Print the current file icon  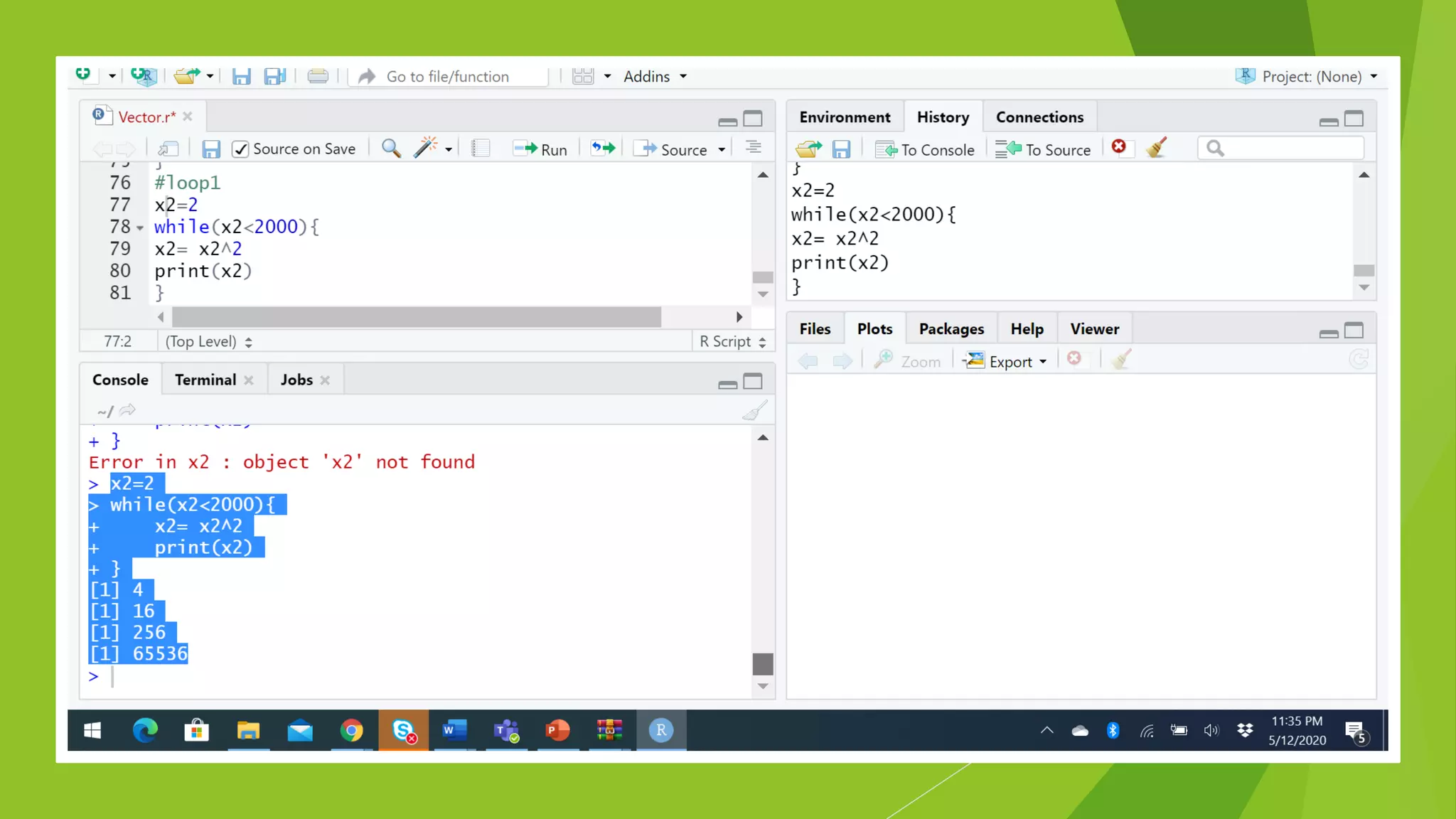(318, 76)
